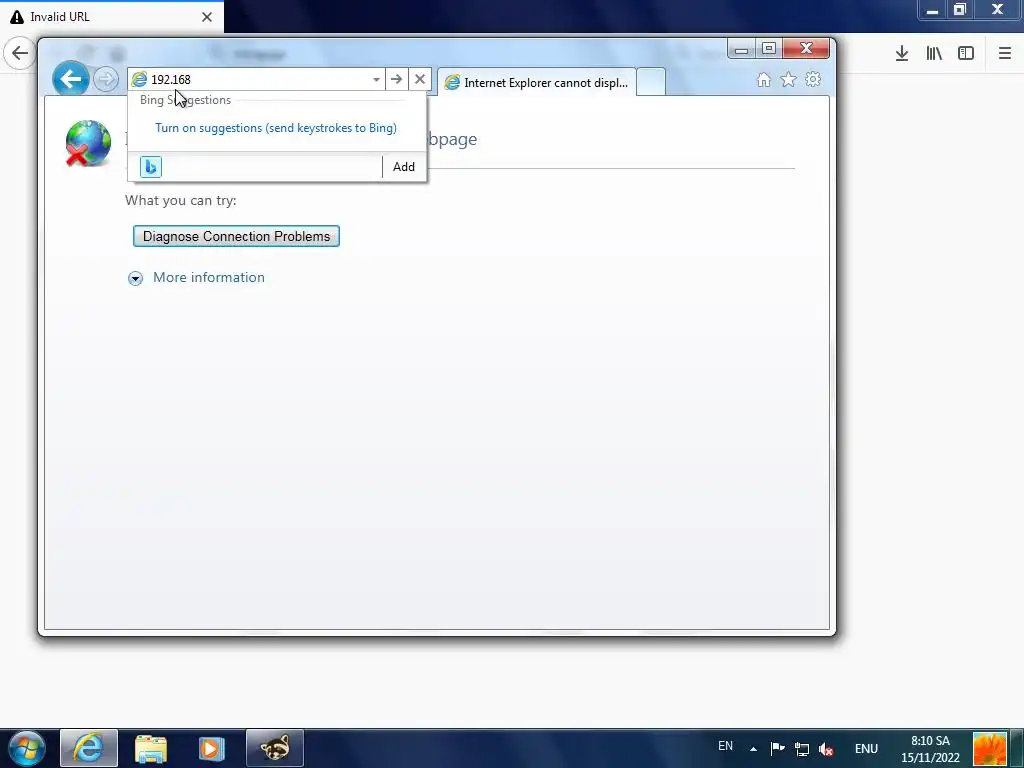Click Diagnose Connection Problems button
1024x768 pixels.
(x=236, y=236)
